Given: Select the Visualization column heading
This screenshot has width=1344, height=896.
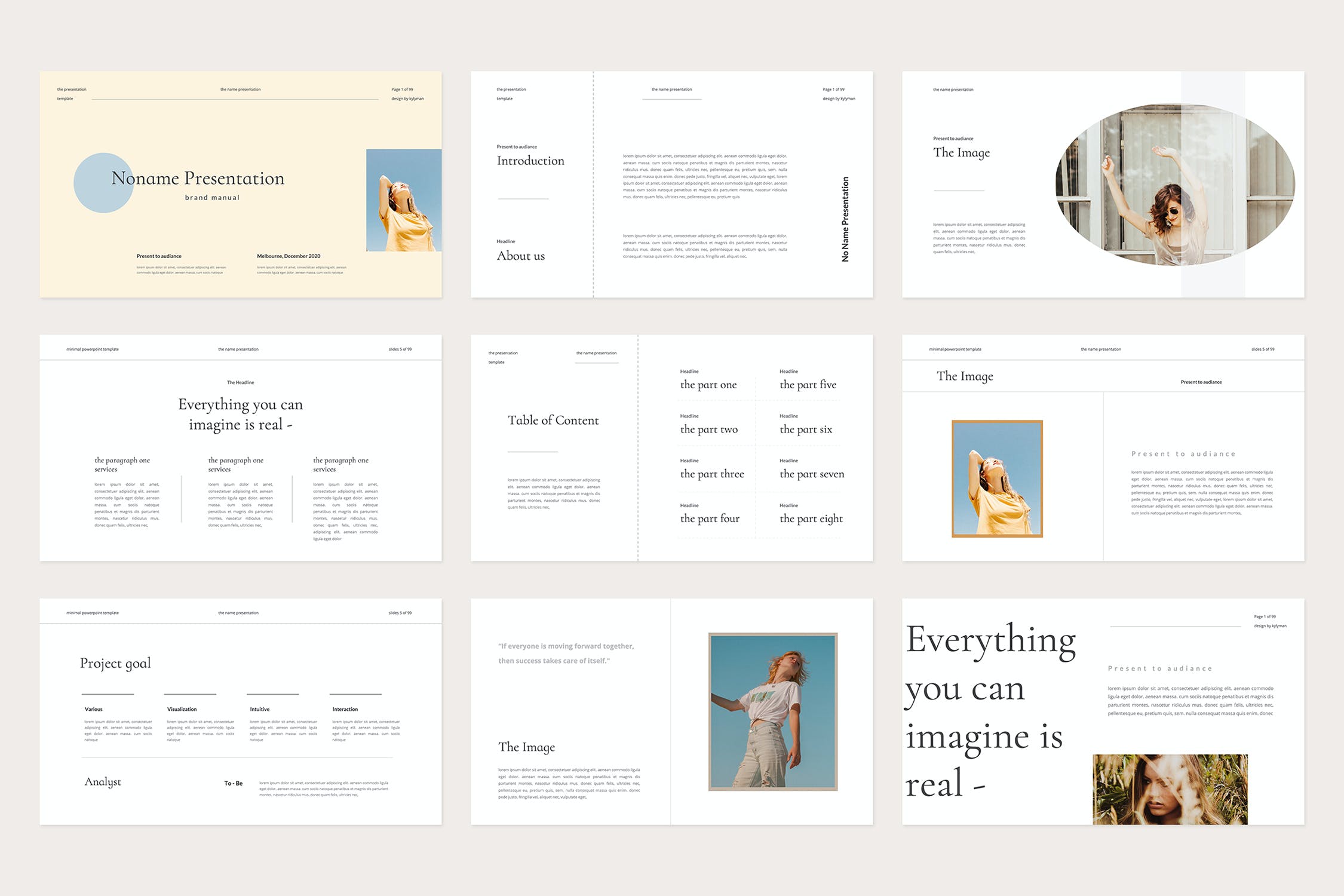Looking at the screenshot, I should (182, 709).
